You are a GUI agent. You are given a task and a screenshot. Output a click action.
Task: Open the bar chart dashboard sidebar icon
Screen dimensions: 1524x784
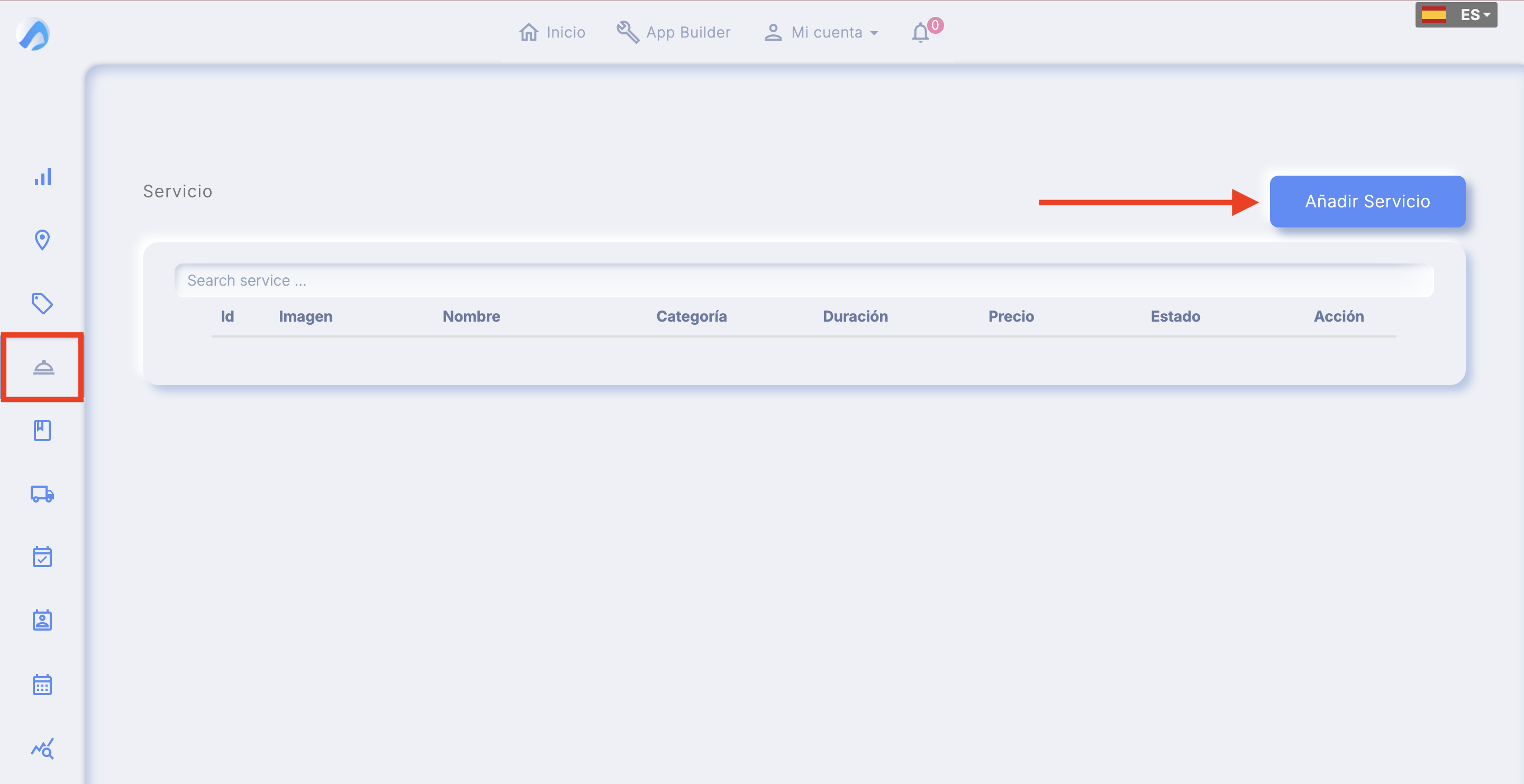coord(42,177)
